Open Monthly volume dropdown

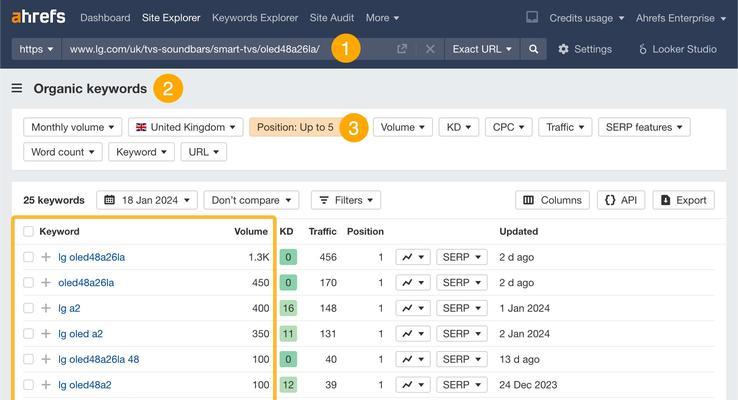(72, 127)
